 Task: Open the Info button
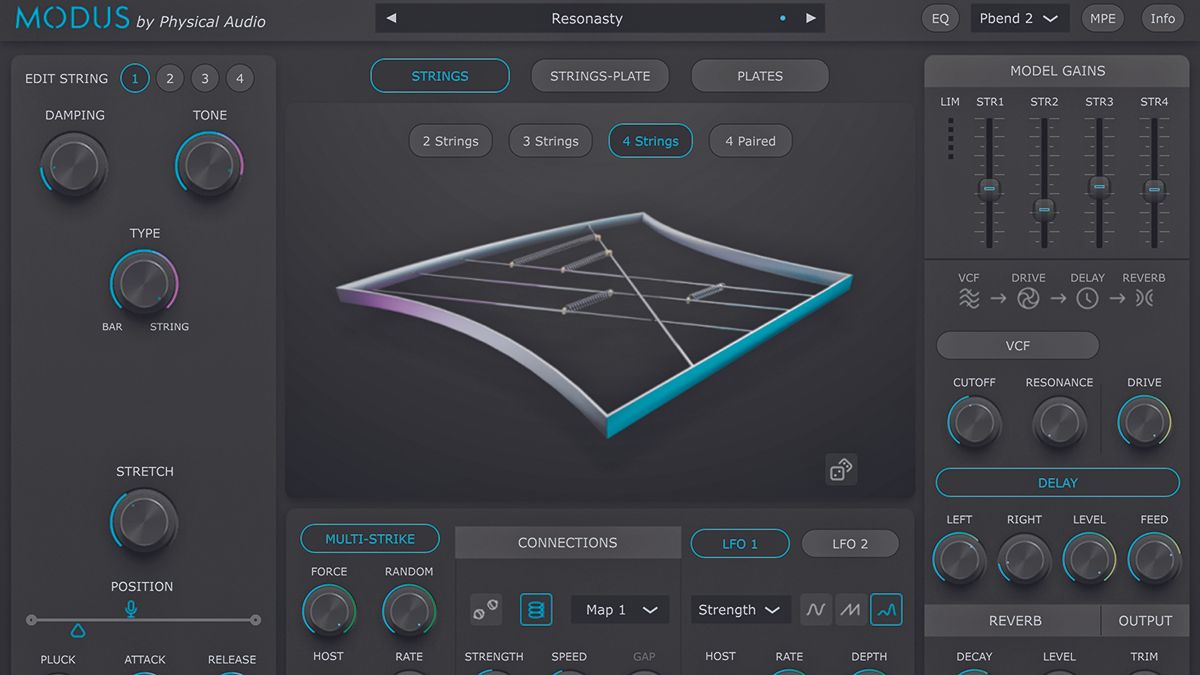(x=1162, y=18)
